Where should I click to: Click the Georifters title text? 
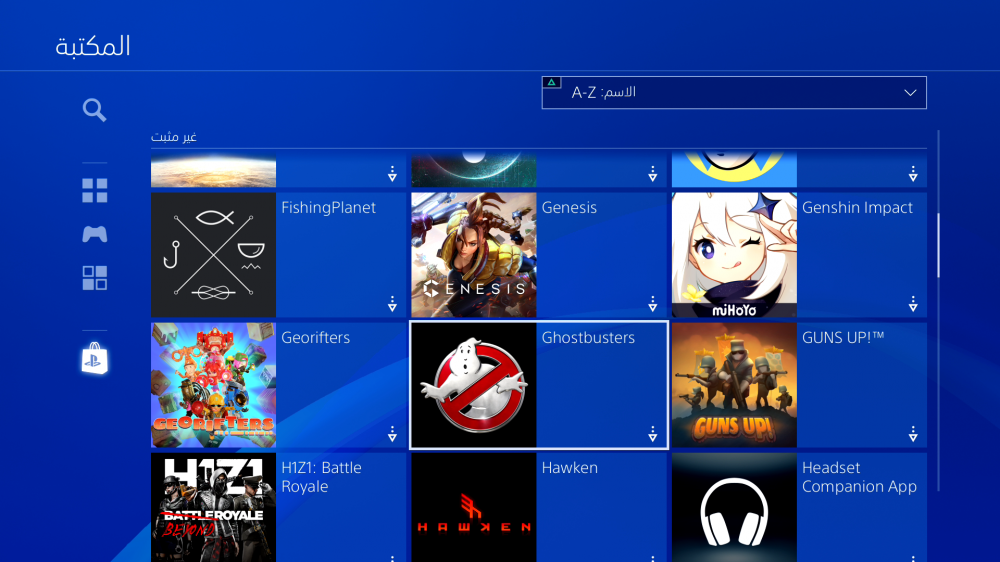316,337
